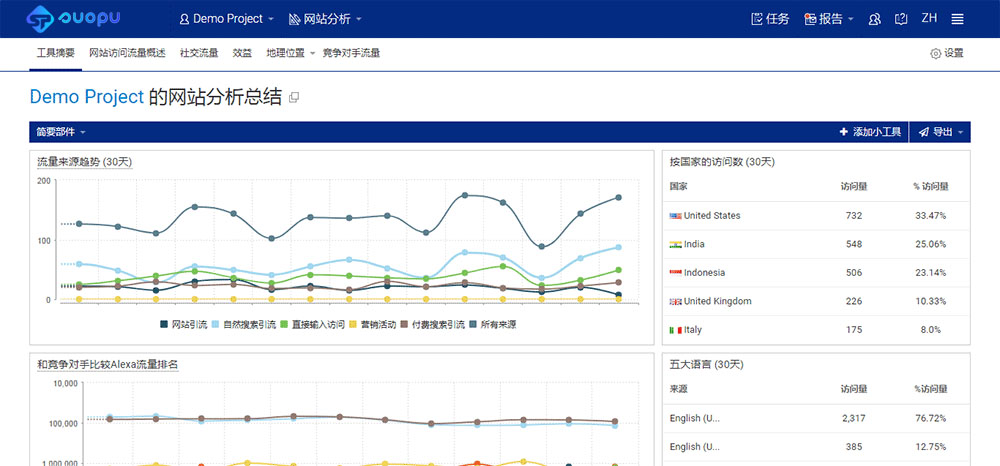Open the 导出 export dropdown
1000x466 pixels.
click(x=940, y=132)
